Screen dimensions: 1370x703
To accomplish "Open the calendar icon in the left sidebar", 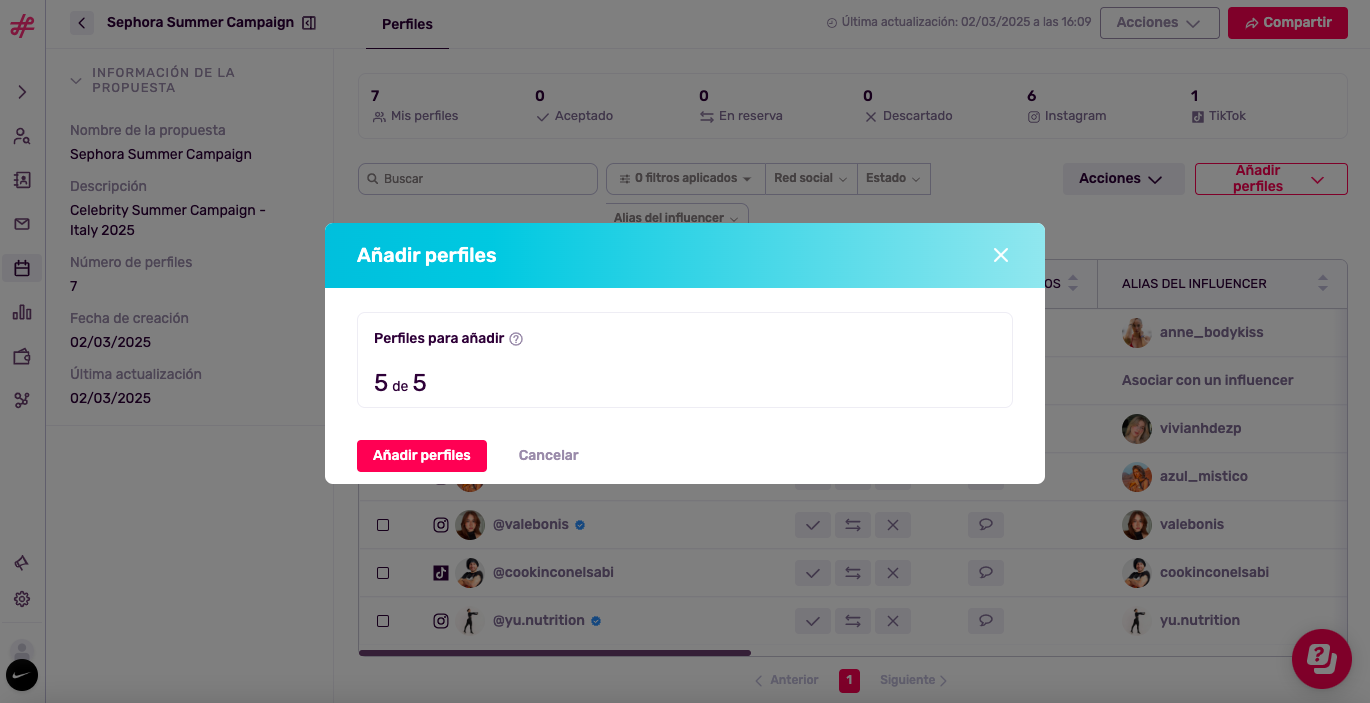I will pos(22,268).
